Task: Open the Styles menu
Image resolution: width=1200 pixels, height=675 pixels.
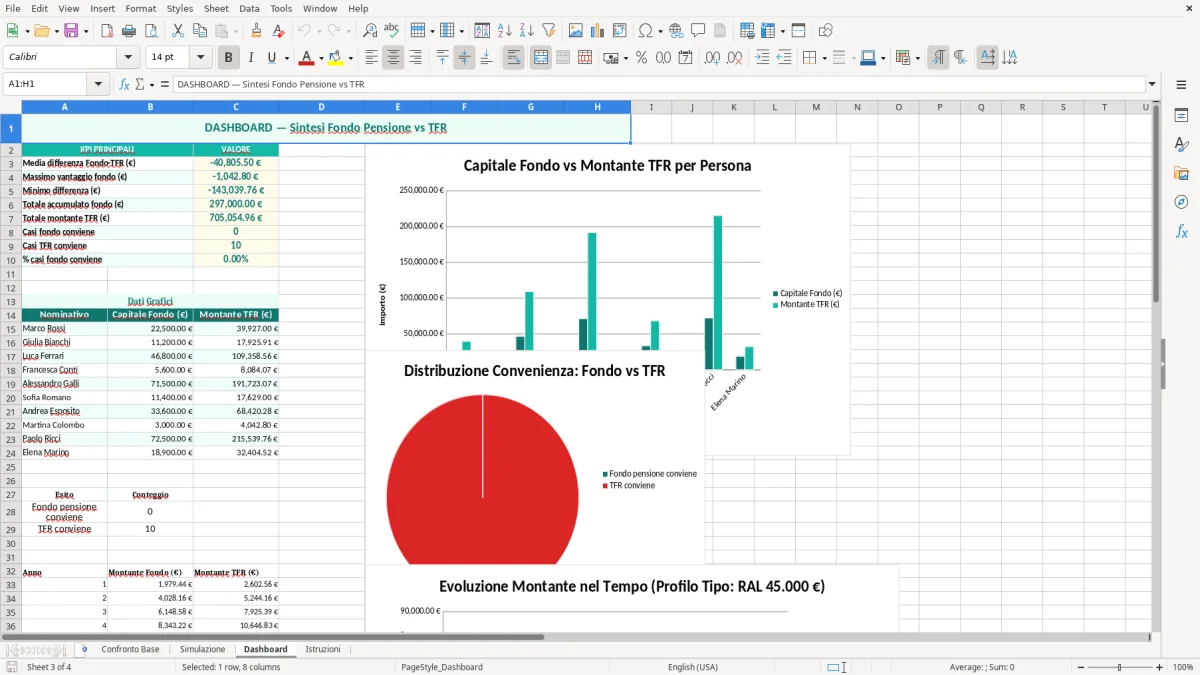Action: click(180, 8)
